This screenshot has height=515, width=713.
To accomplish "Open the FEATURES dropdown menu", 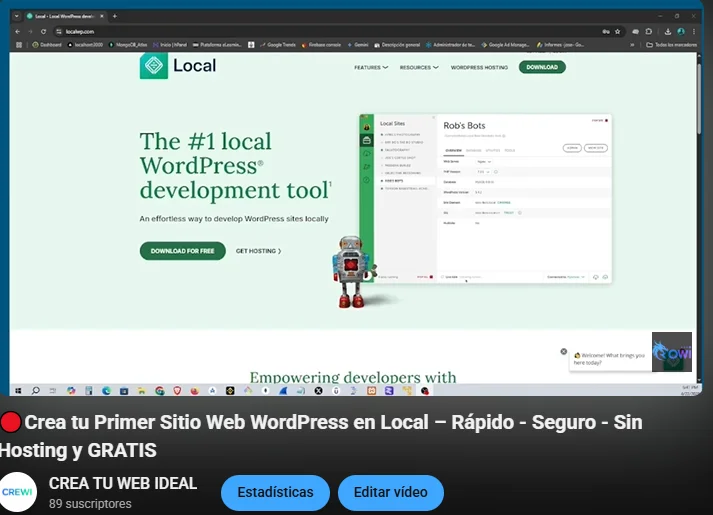I will click(370, 67).
